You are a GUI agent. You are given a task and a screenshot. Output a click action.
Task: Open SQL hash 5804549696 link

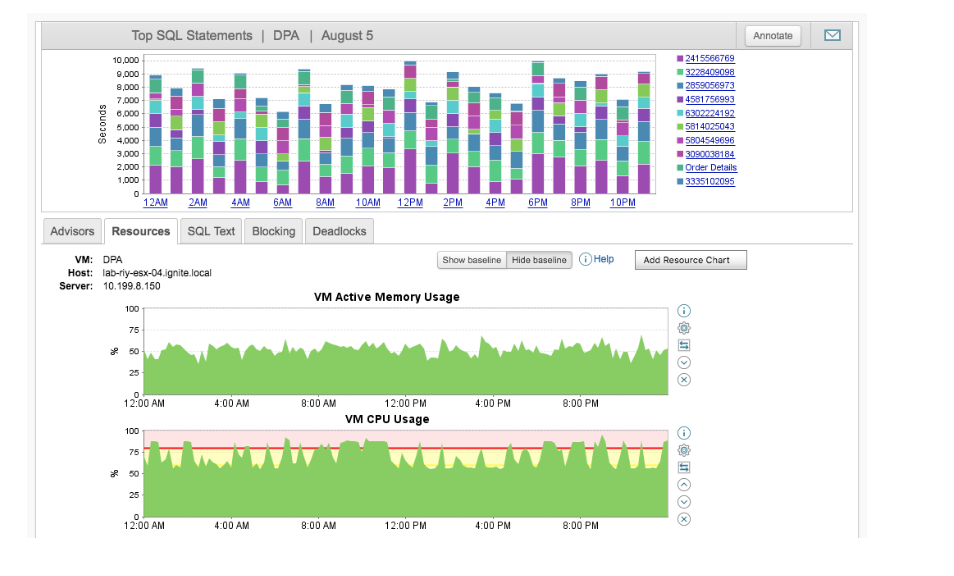tap(709, 140)
